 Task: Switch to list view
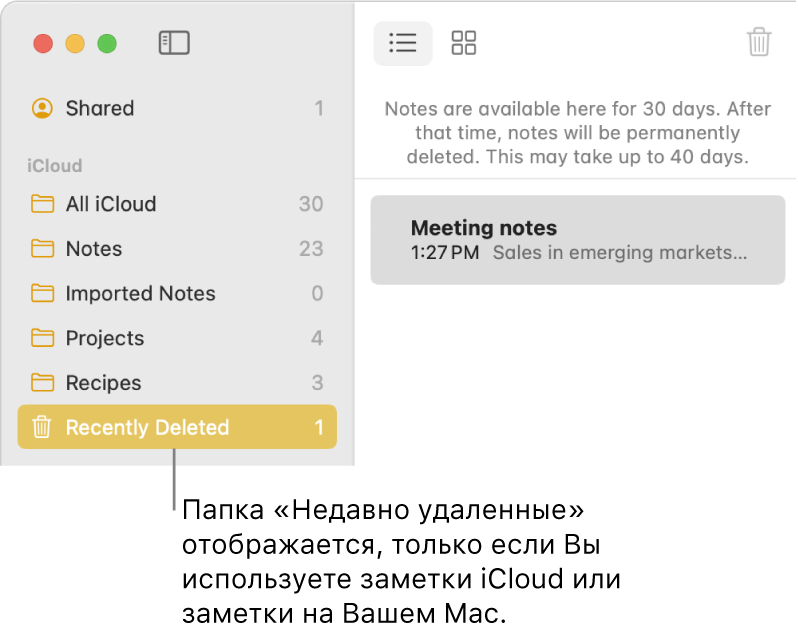pyautogui.click(x=403, y=43)
